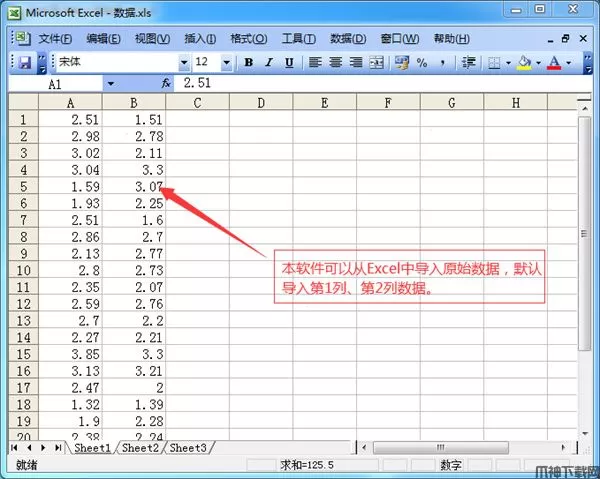Switch to the Sheet2 tab
The width and height of the screenshot is (600, 479).
(140, 448)
